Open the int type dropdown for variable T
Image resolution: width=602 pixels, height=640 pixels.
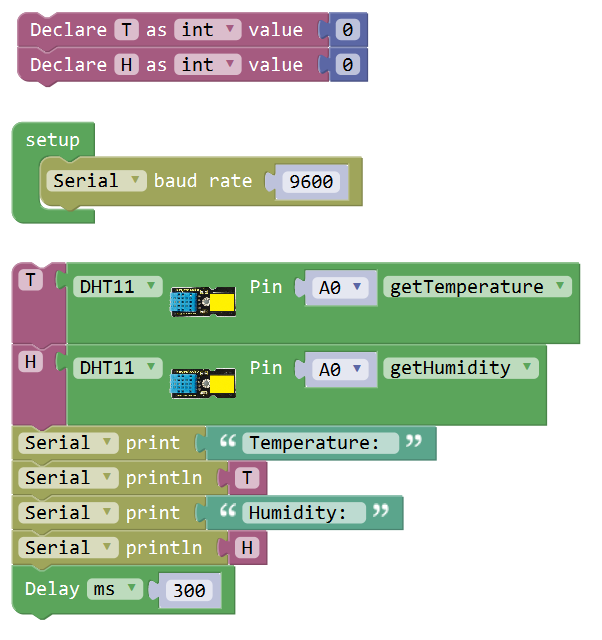pyautogui.click(x=208, y=30)
